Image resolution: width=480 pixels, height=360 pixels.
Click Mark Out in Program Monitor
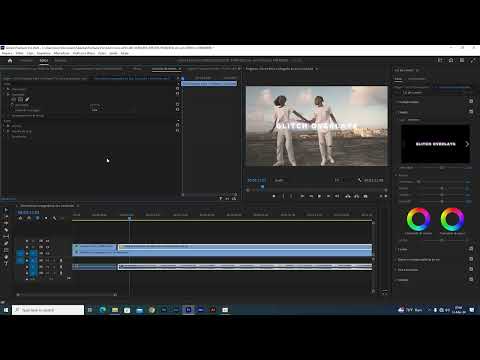[291, 196]
